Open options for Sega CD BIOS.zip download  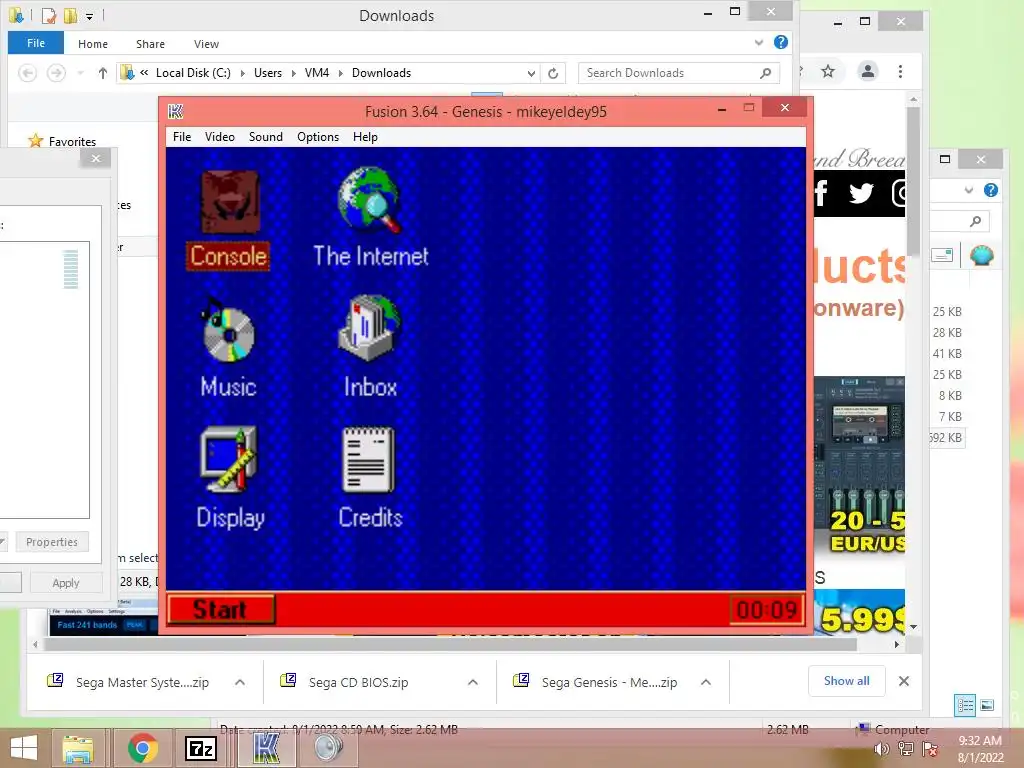473,682
